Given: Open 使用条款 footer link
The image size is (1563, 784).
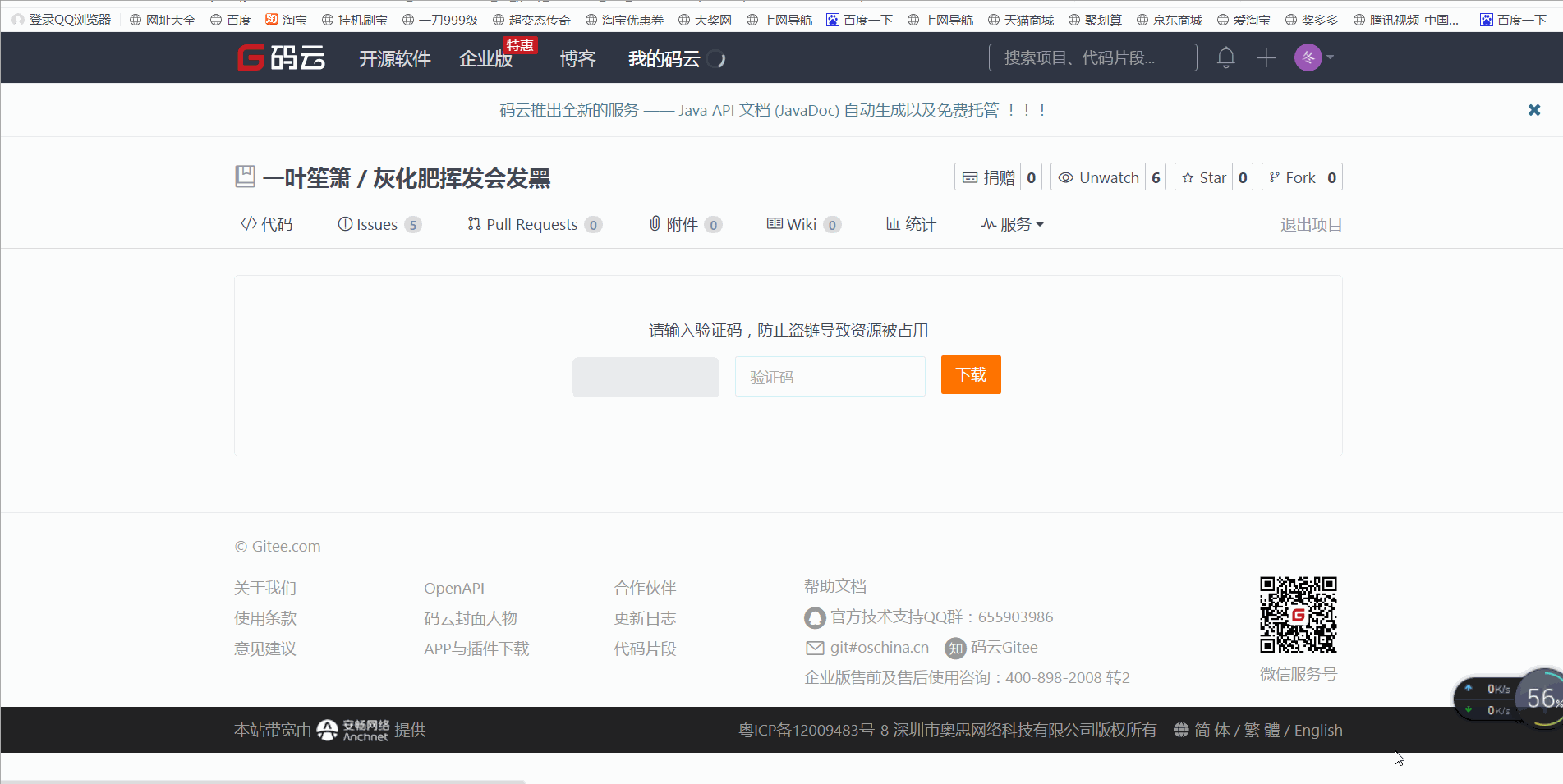Looking at the screenshot, I should tap(265, 618).
